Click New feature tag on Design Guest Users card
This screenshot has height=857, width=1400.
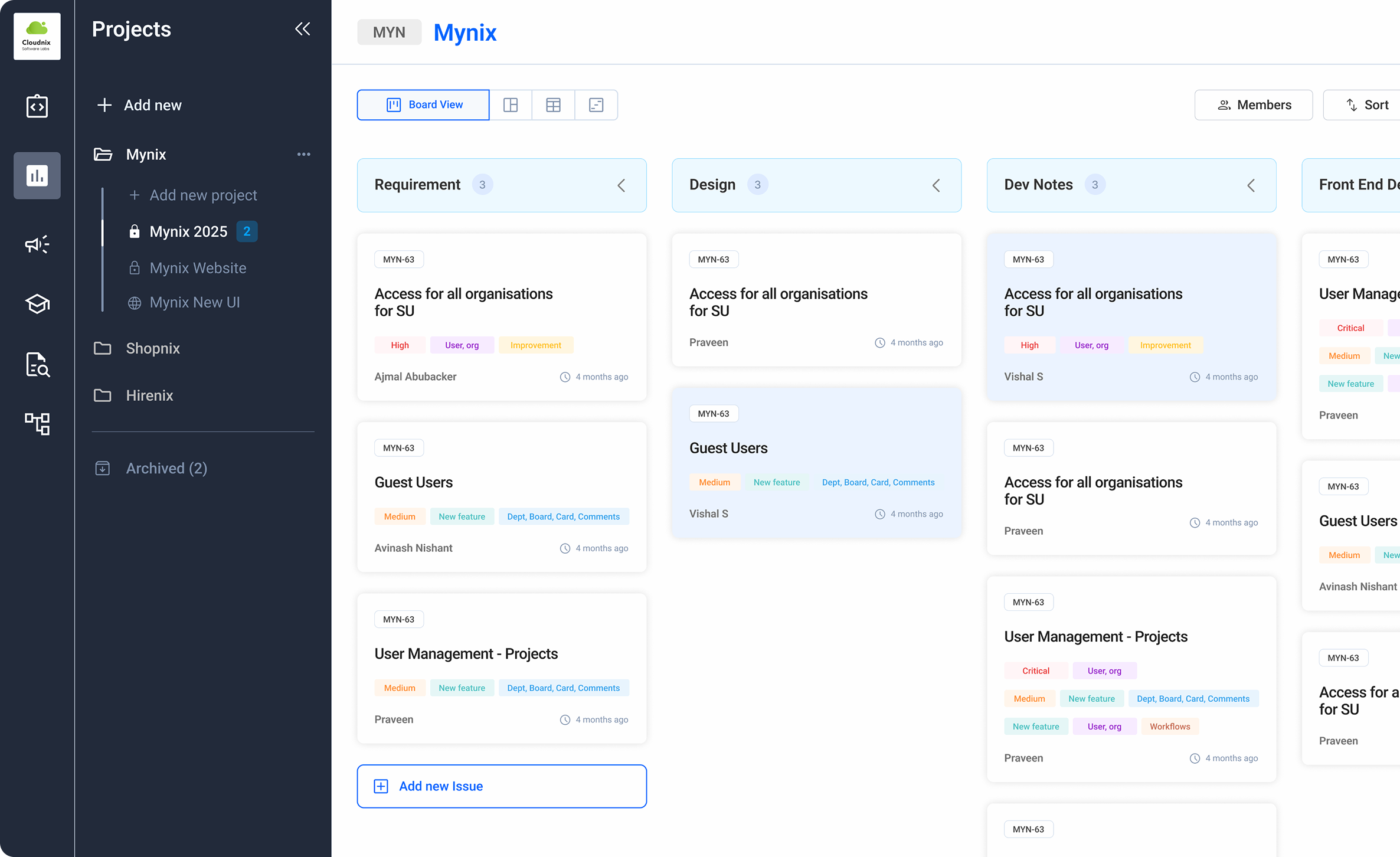(x=777, y=482)
